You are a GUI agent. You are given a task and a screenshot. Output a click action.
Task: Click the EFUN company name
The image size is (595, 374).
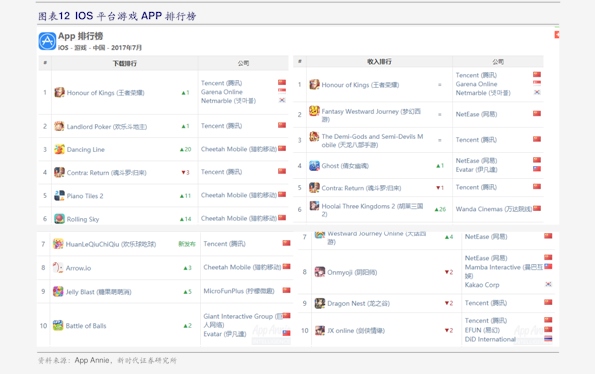482,330
